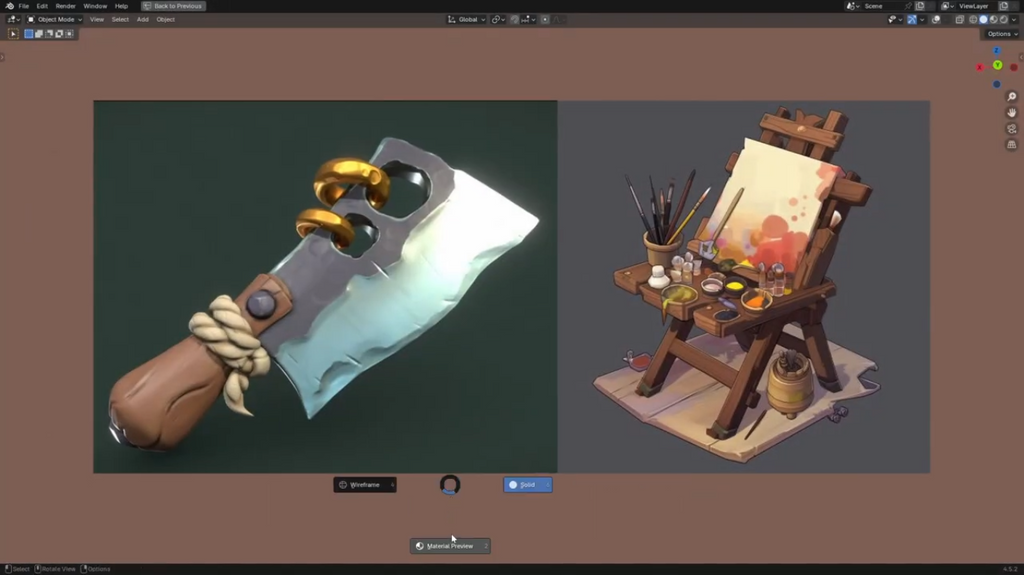Viewport: 1024px width, 575px height.
Task: Switch to solid shading in header
Action: 984,20
